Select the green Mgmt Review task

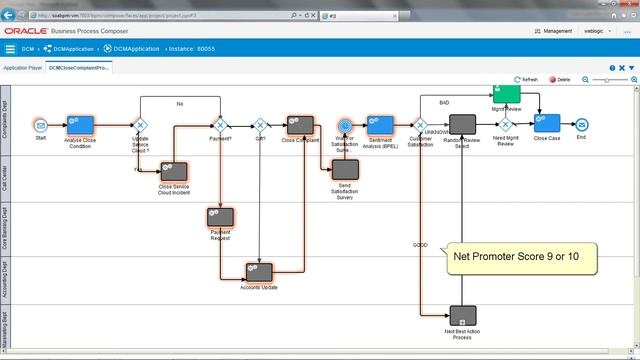(507, 94)
